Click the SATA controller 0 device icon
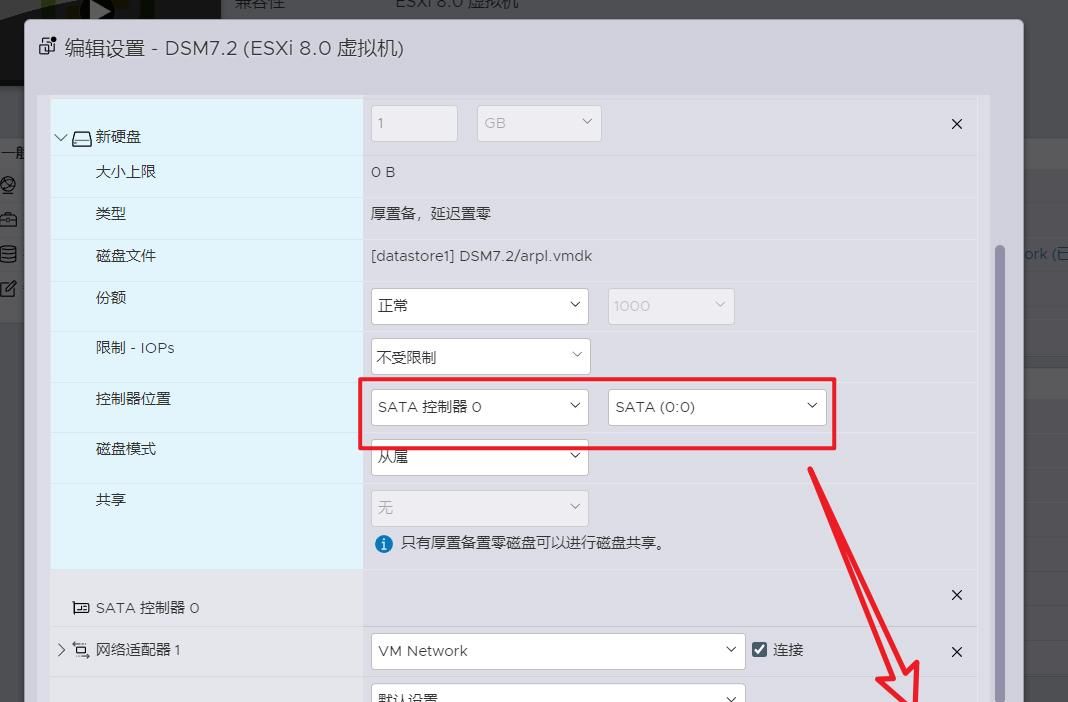Viewport: 1068px width, 702px height. coord(81,608)
